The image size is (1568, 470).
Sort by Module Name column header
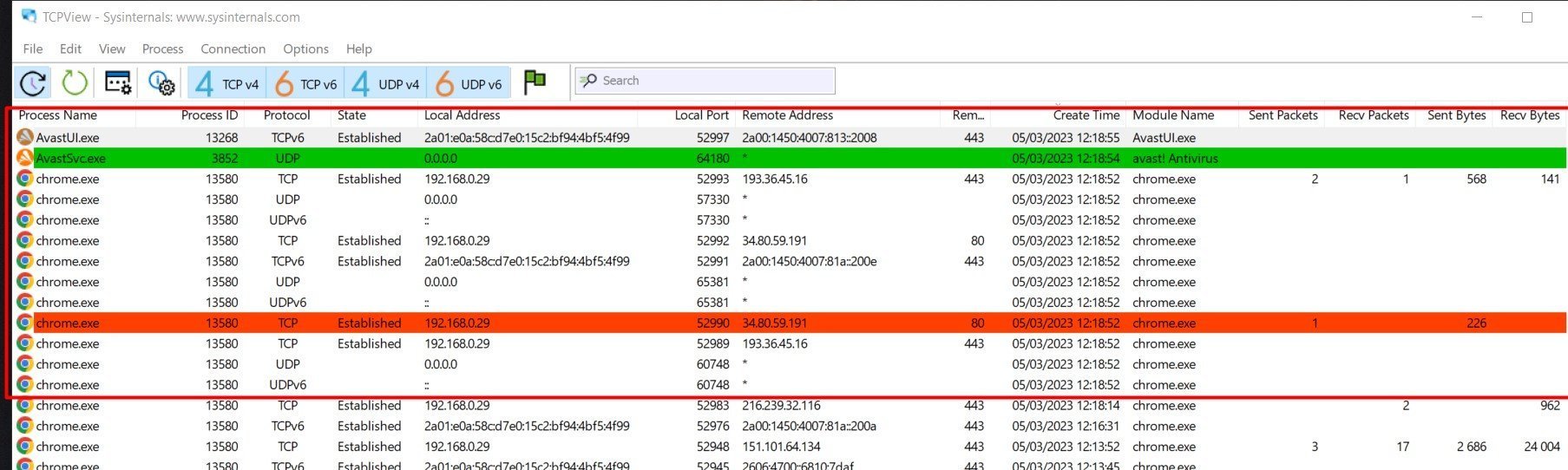(x=1173, y=115)
